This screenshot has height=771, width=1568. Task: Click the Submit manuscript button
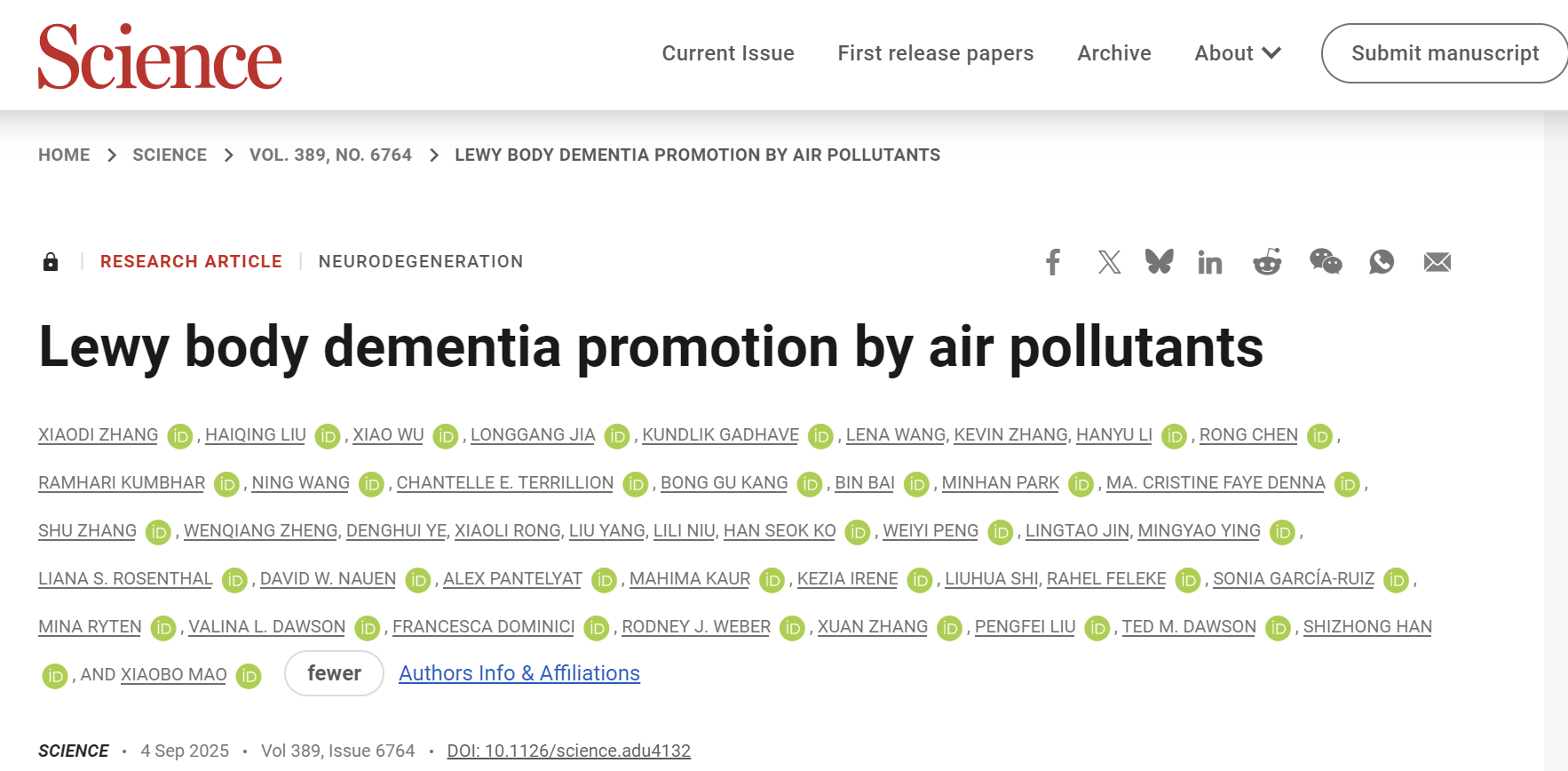click(1445, 53)
